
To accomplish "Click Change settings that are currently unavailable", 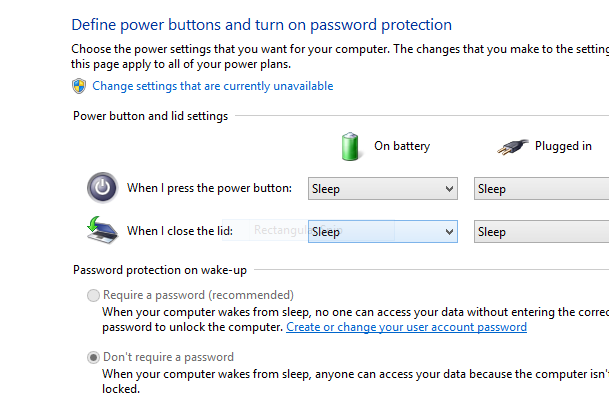I will pyautogui.click(x=212, y=86).
